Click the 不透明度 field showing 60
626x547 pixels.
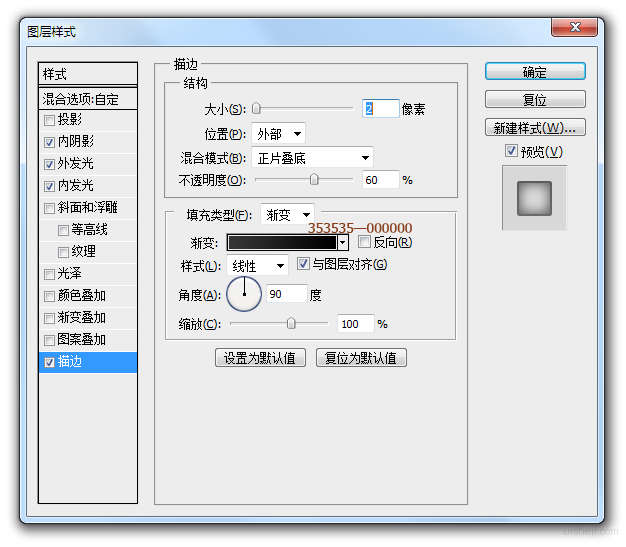click(380, 180)
